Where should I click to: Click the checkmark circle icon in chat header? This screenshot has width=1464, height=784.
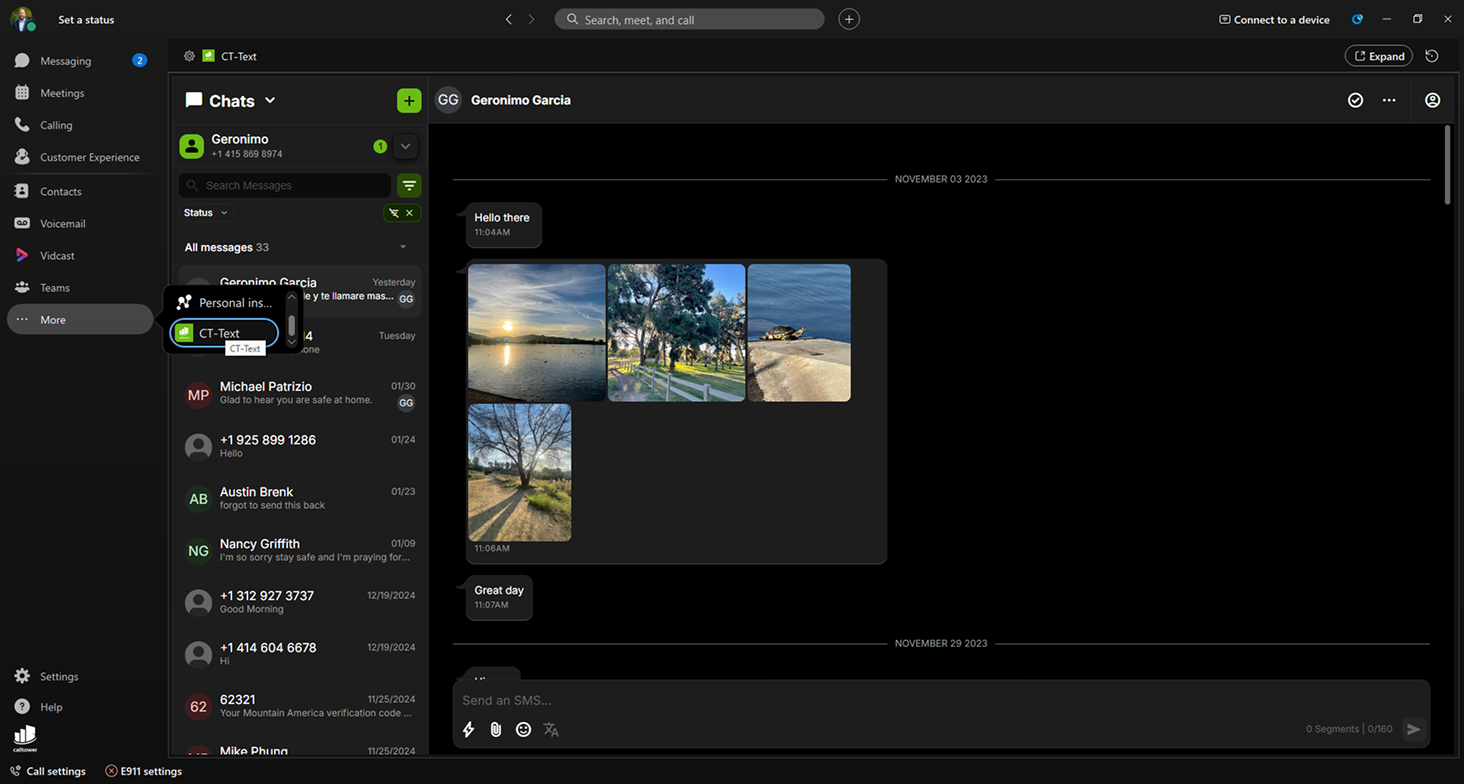point(1355,100)
